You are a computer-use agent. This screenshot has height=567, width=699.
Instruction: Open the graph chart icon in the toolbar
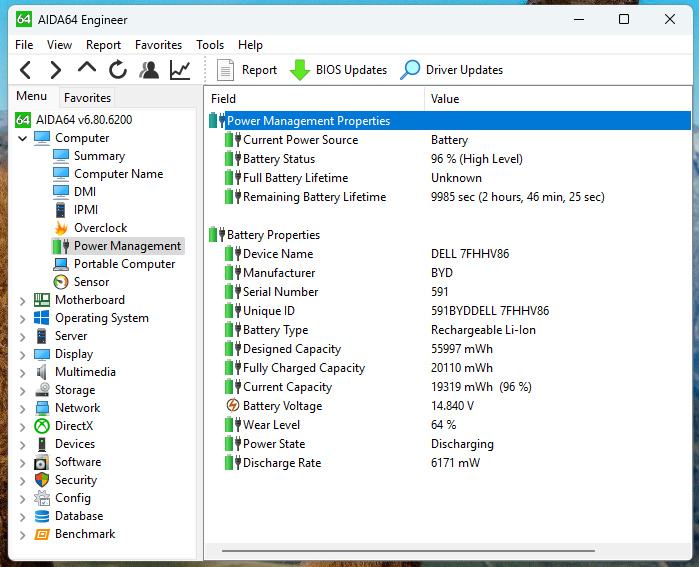180,70
